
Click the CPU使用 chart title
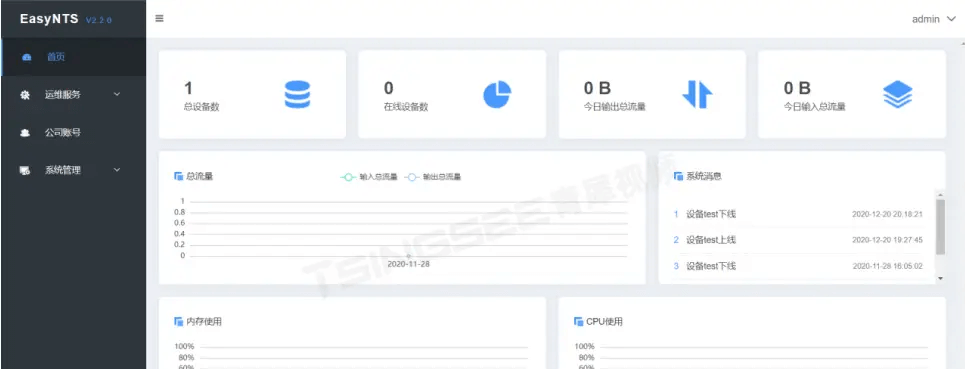pyautogui.click(x=604, y=322)
